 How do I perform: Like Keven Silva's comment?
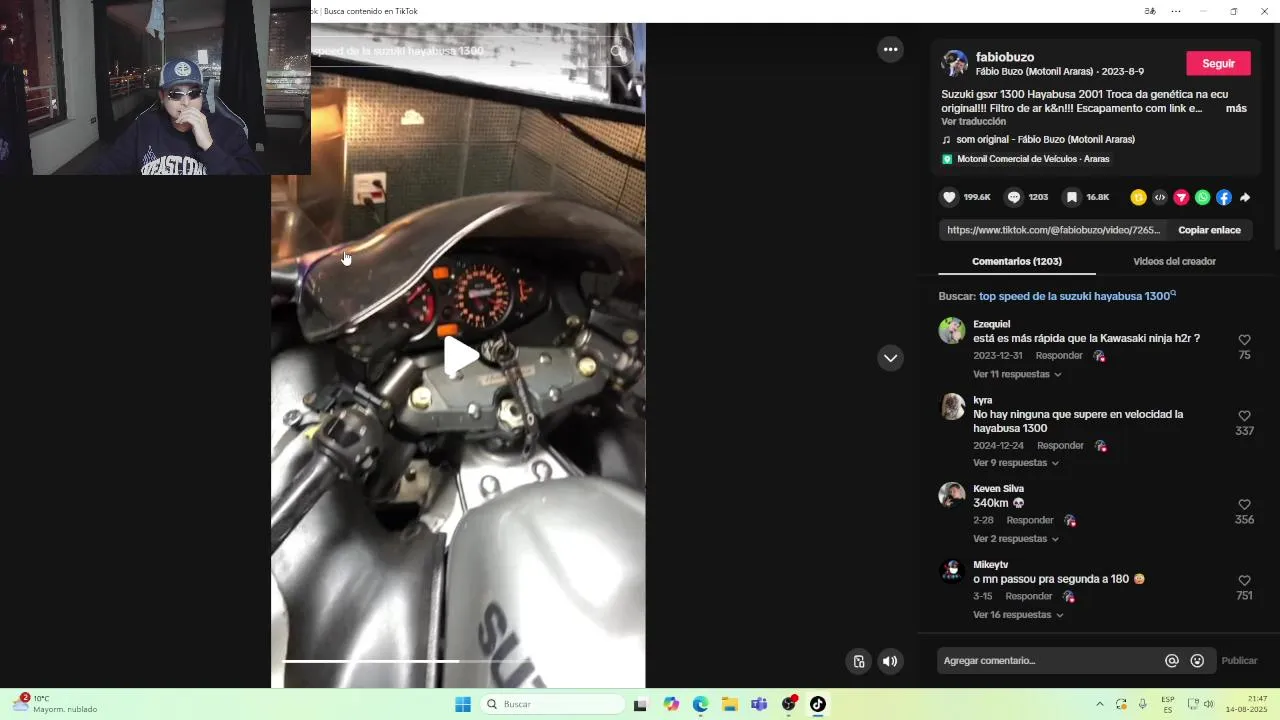click(x=1244, y=505)
